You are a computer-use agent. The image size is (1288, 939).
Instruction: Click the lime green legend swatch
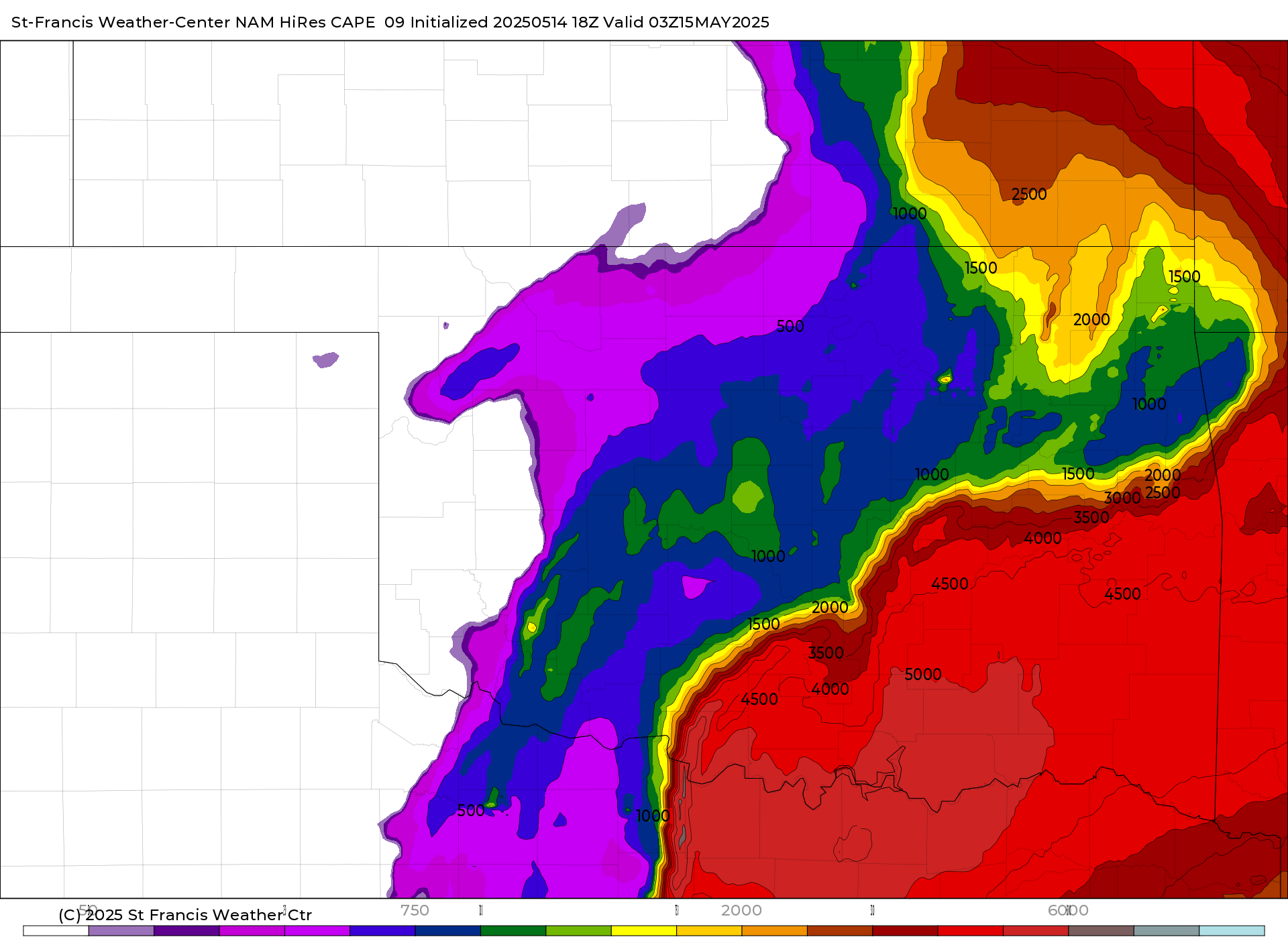579,931
